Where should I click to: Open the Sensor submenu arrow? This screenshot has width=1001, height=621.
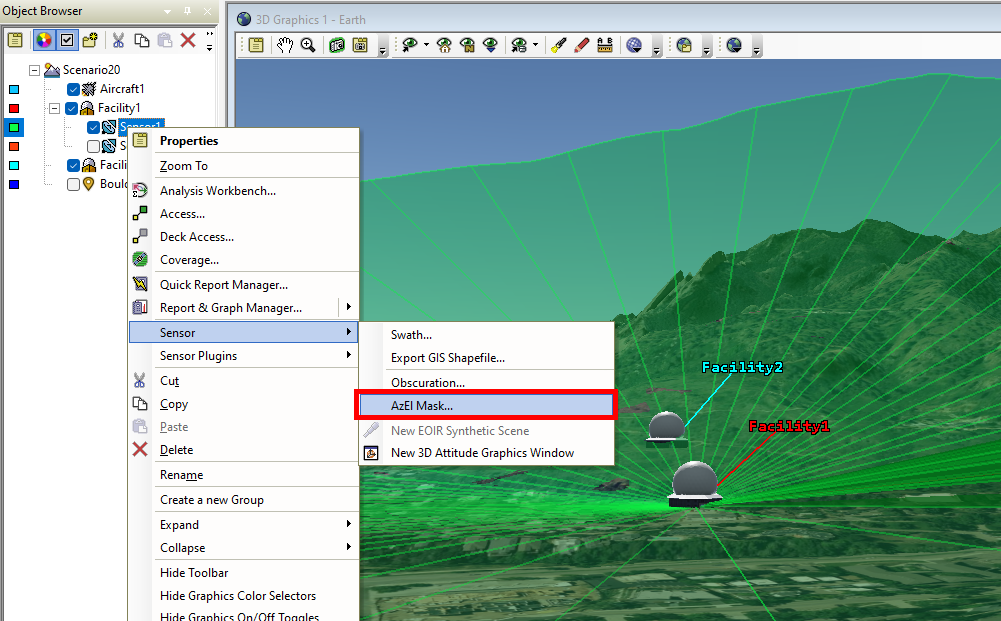pyautogui.click(x=350, y=331)
